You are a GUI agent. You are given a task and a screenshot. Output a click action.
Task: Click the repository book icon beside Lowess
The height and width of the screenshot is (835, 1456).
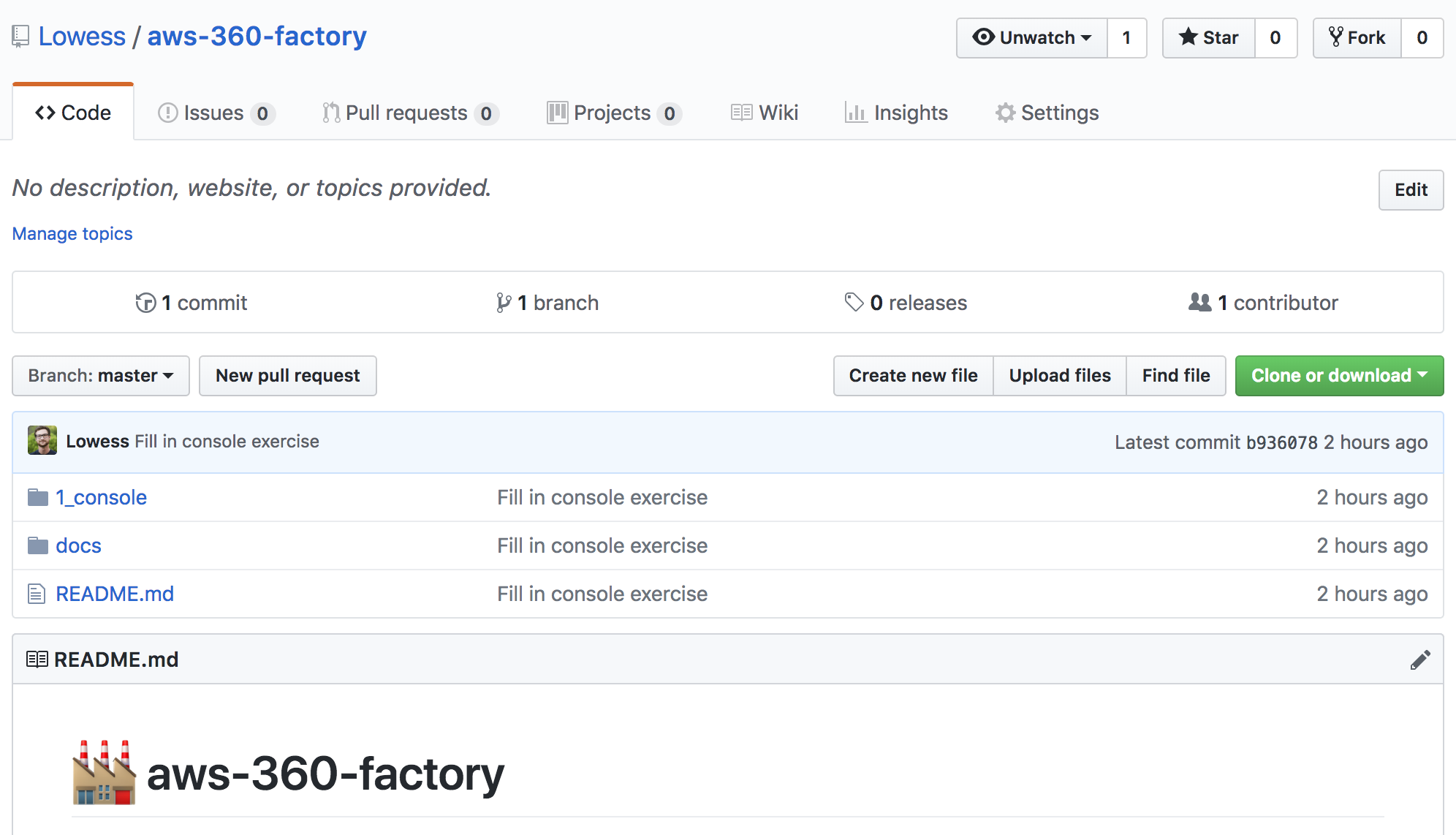[x=20, y=37]
